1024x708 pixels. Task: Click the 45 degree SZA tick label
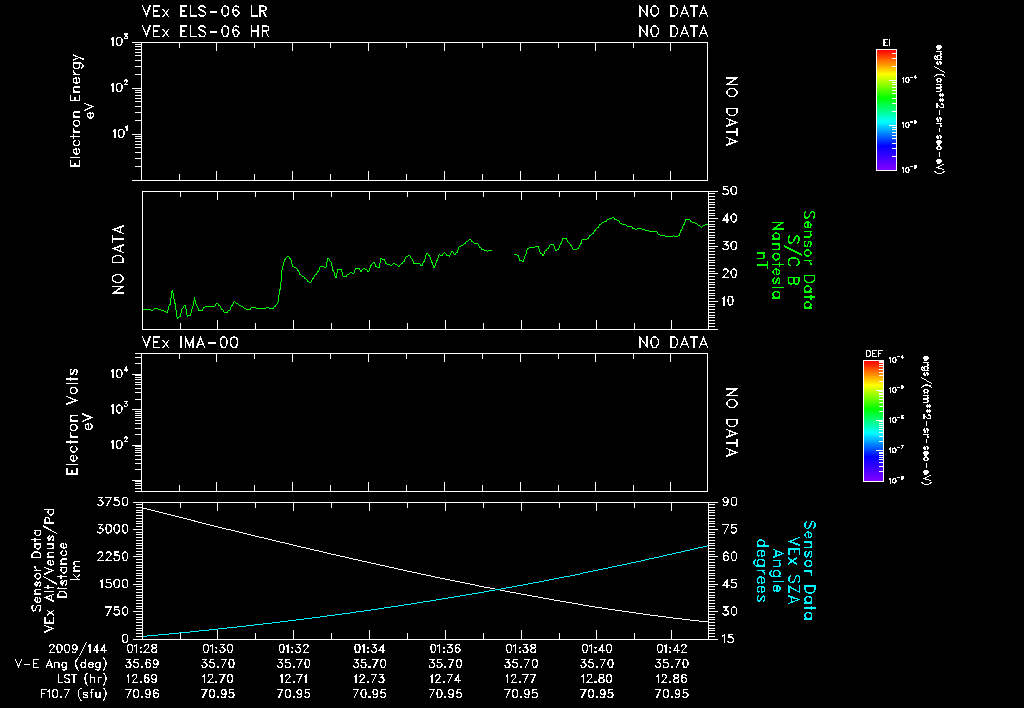click(729, 584)
